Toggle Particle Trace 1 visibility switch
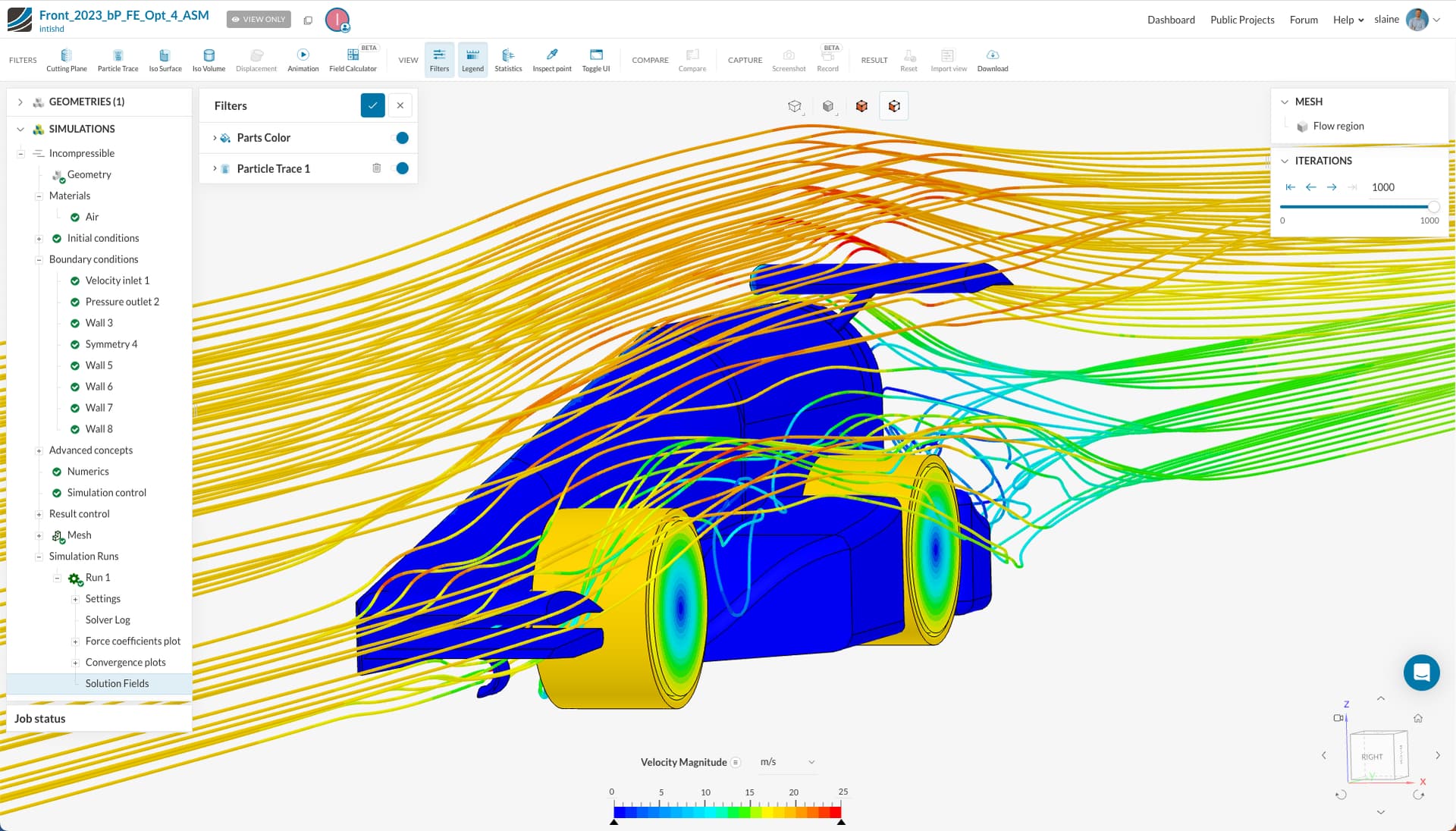Screen dimensions: 1456x831 (x=401, y=168)
